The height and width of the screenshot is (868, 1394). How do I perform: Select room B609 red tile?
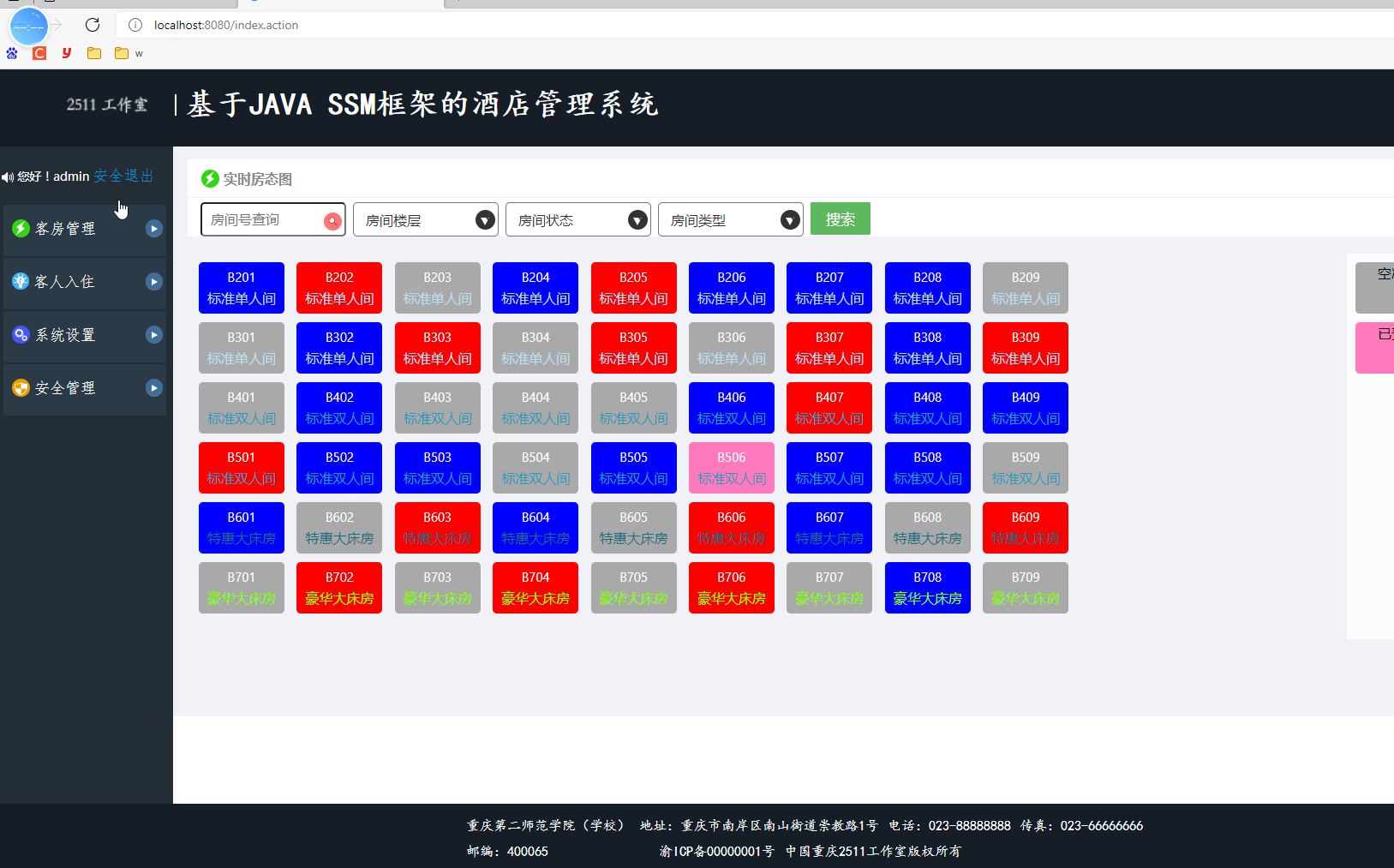tap(1026, 528)
